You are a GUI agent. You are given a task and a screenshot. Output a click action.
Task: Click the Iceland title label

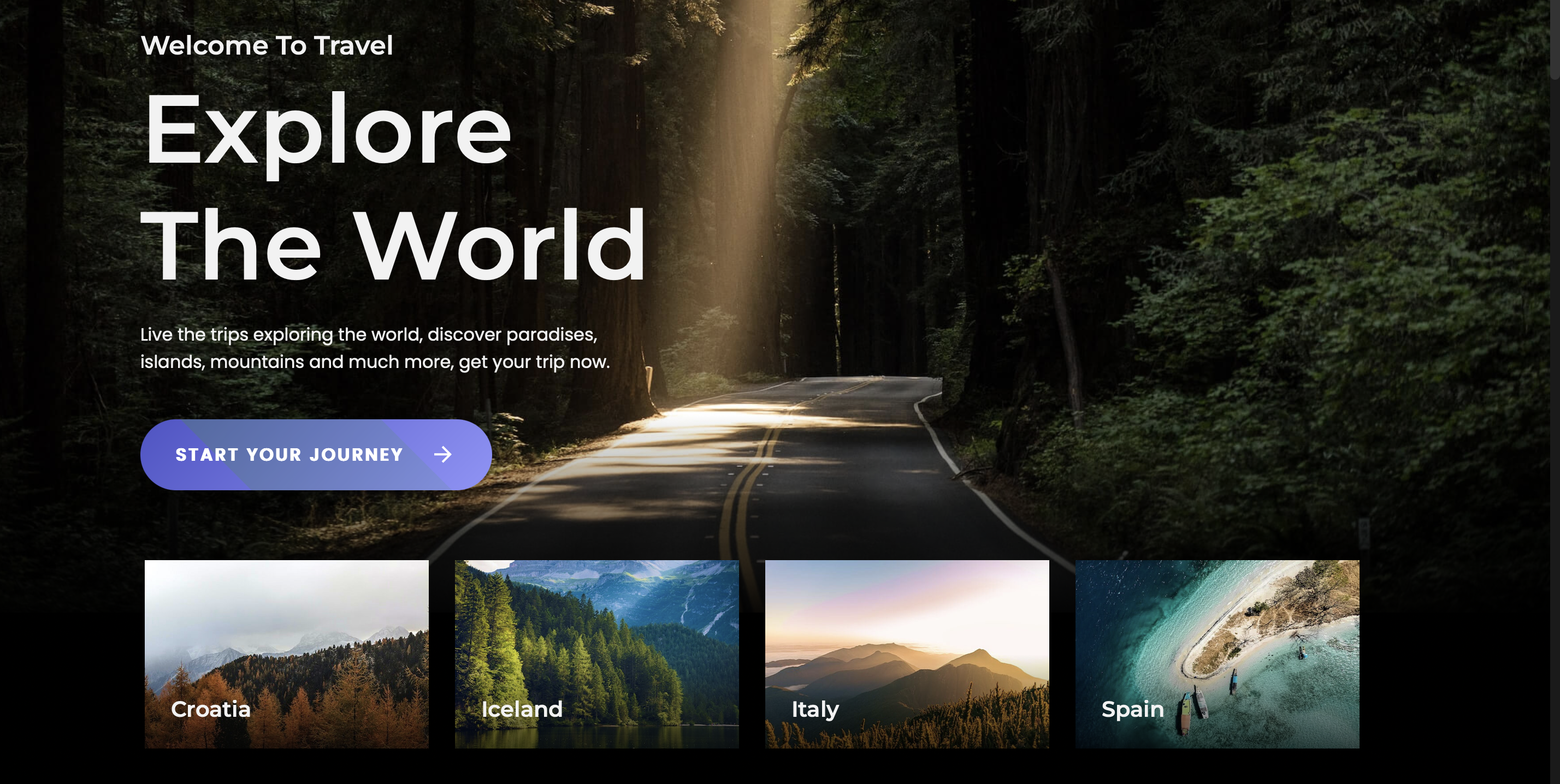pyautogui.click(x=522, y=709)
